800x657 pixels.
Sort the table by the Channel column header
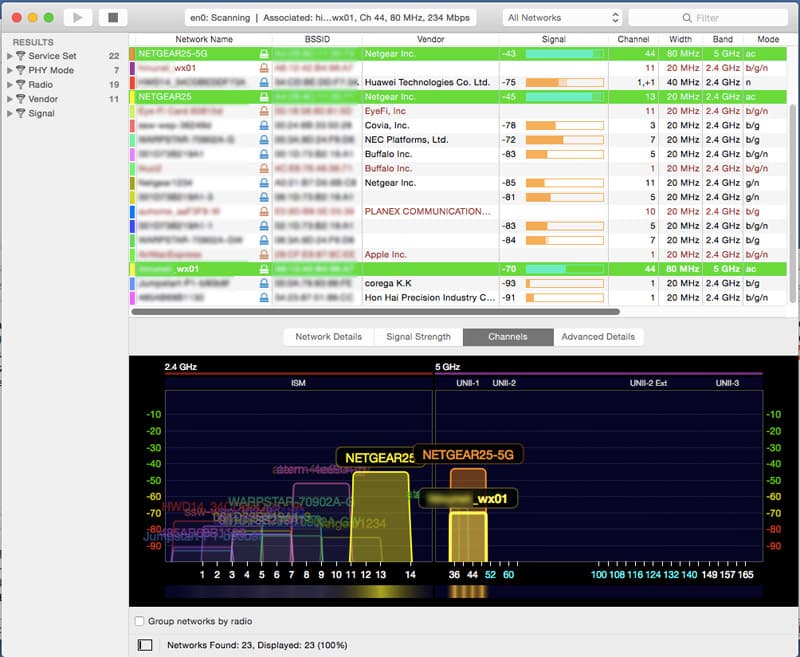633,39
